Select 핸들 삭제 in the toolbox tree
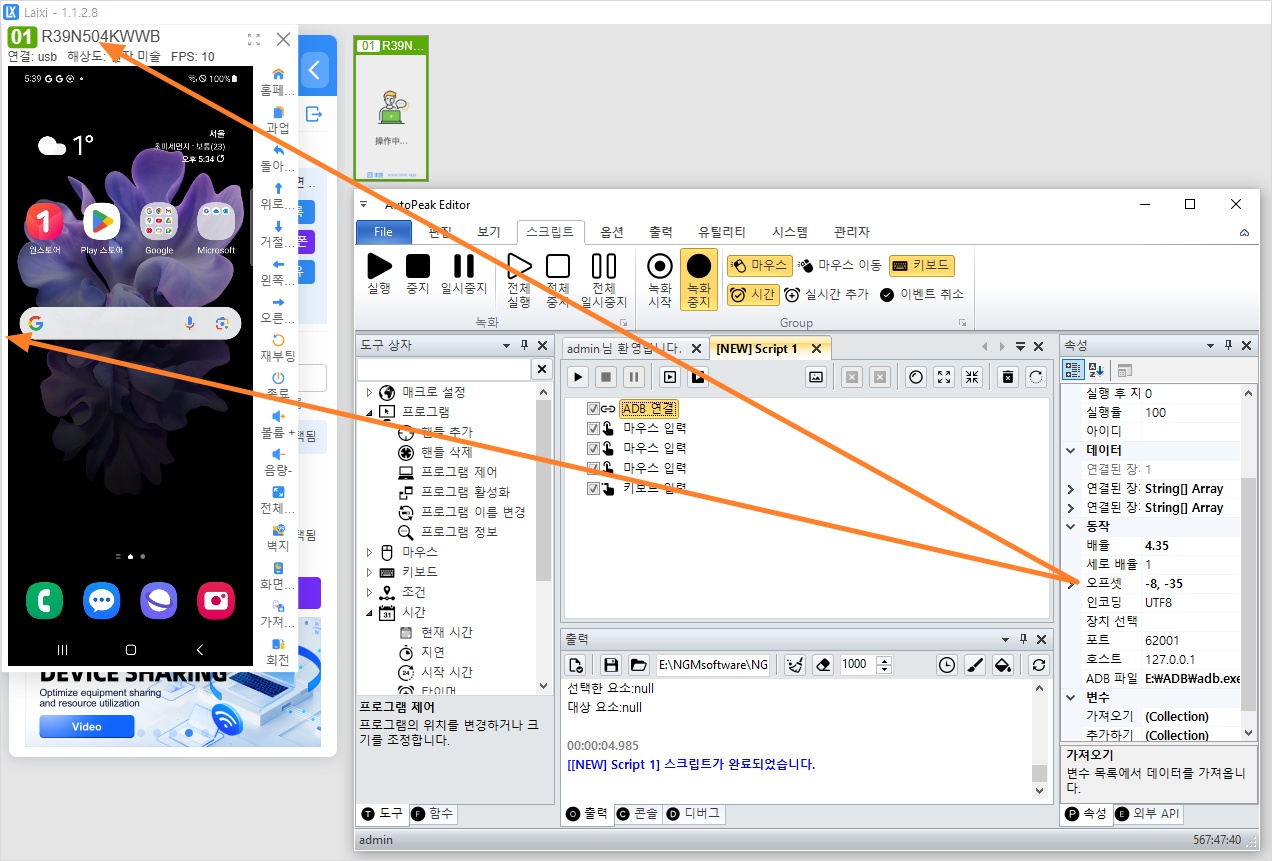Viewport: 1272px width, 861px height. (447, 452)
